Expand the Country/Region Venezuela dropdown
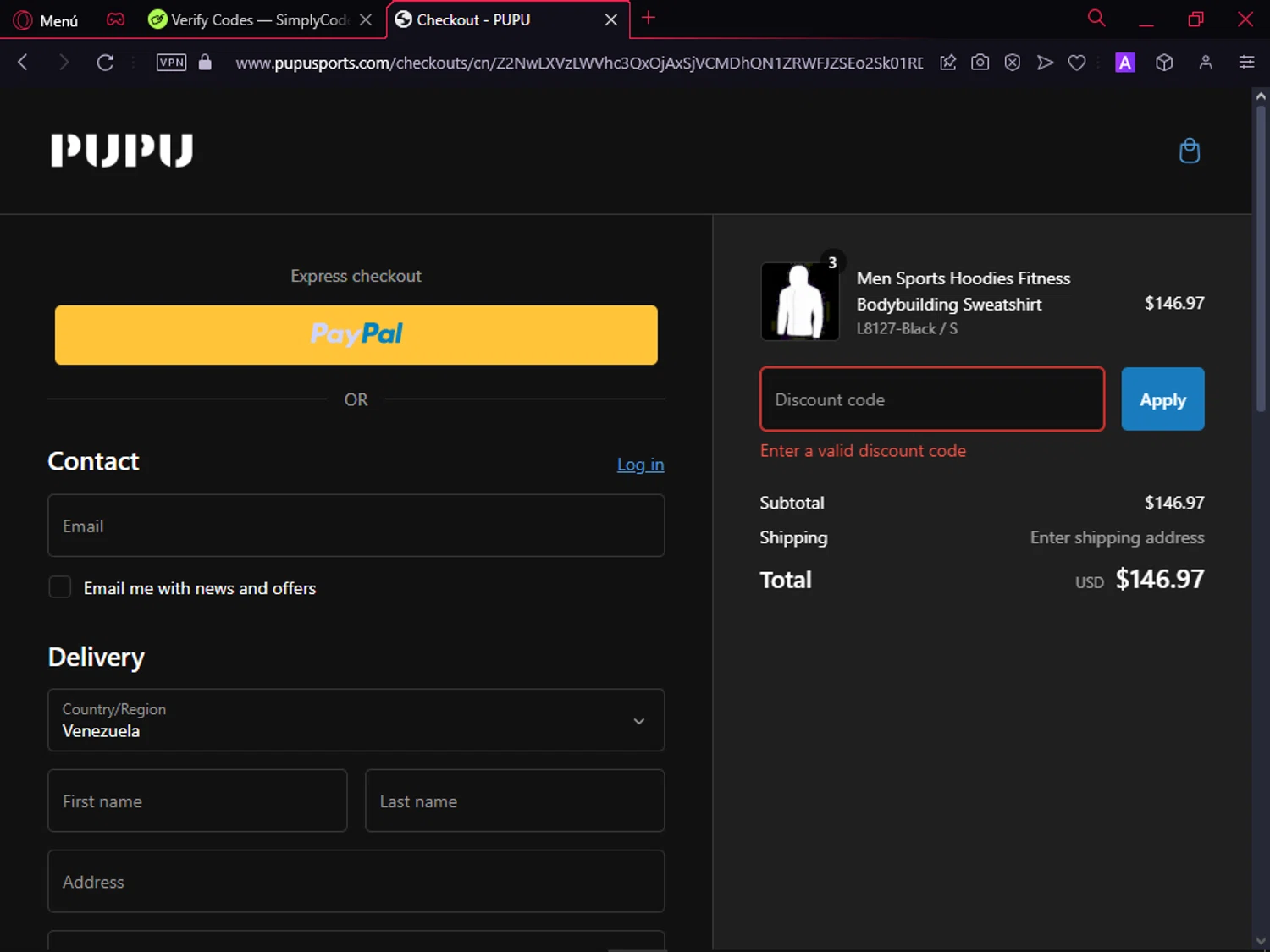This screenshot has width=1270, height=952. pyautogui.click(x=356, y=720)
